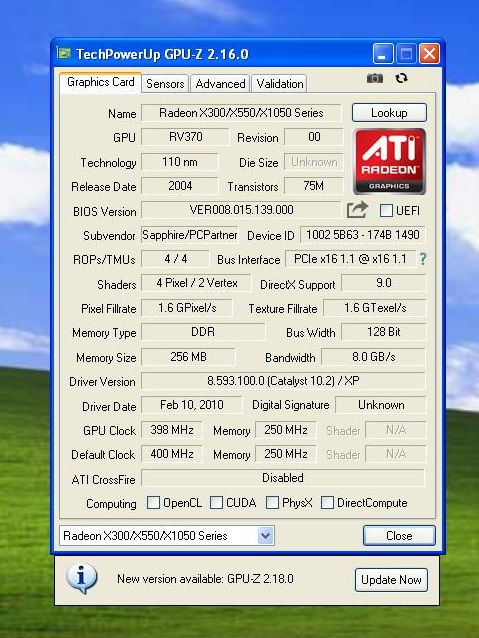The width and height of the screenshot is (479, 638).
Task: Click the Technology value 110 nm
Action: coord(179,162)
